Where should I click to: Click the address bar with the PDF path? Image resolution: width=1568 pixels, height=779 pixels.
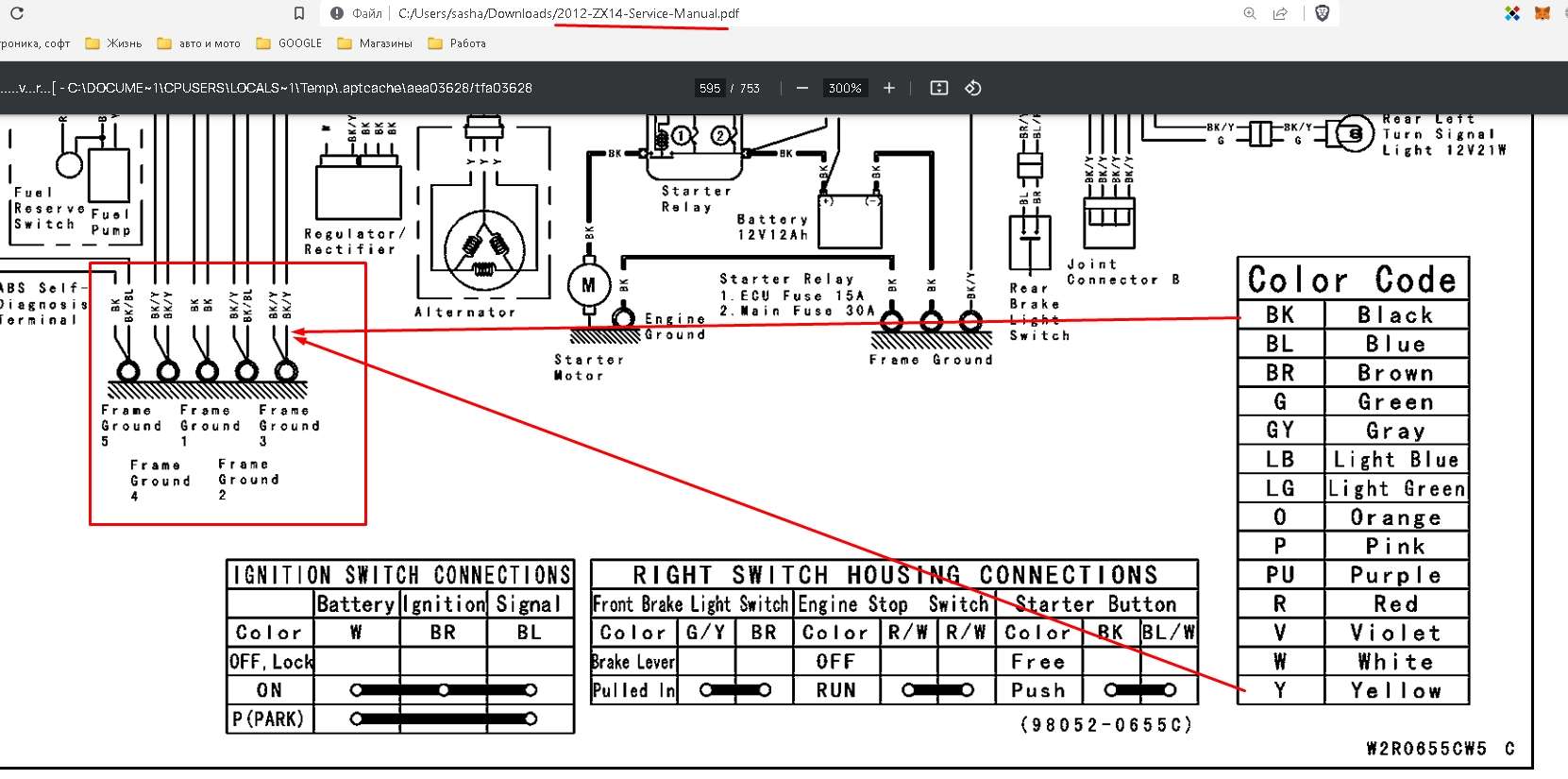coord(568,13)
